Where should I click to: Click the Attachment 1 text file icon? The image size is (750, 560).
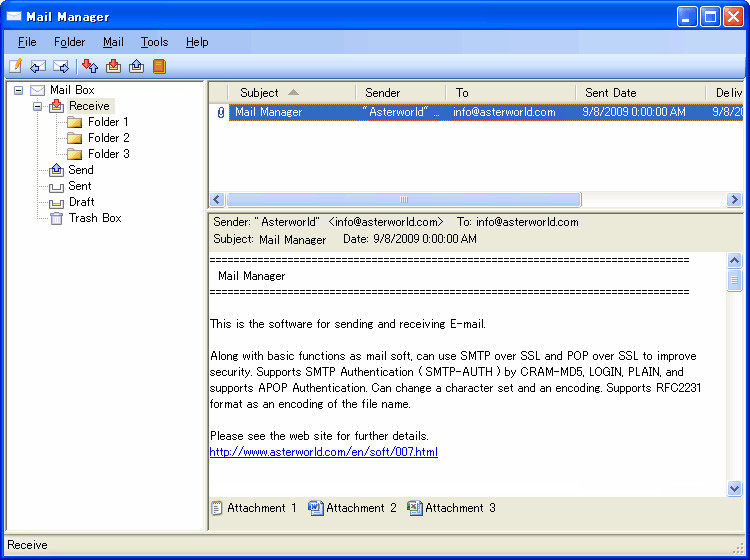(x=217, y=508)
